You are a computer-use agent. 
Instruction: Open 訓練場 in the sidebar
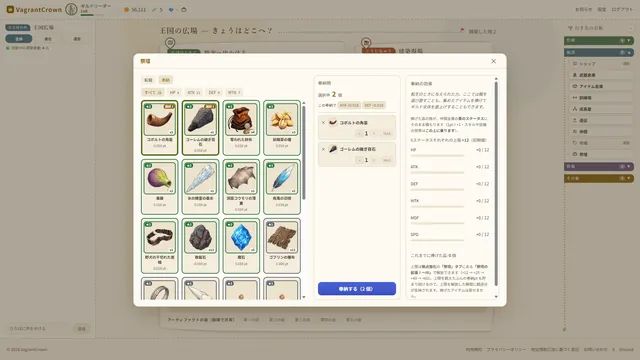601,98
